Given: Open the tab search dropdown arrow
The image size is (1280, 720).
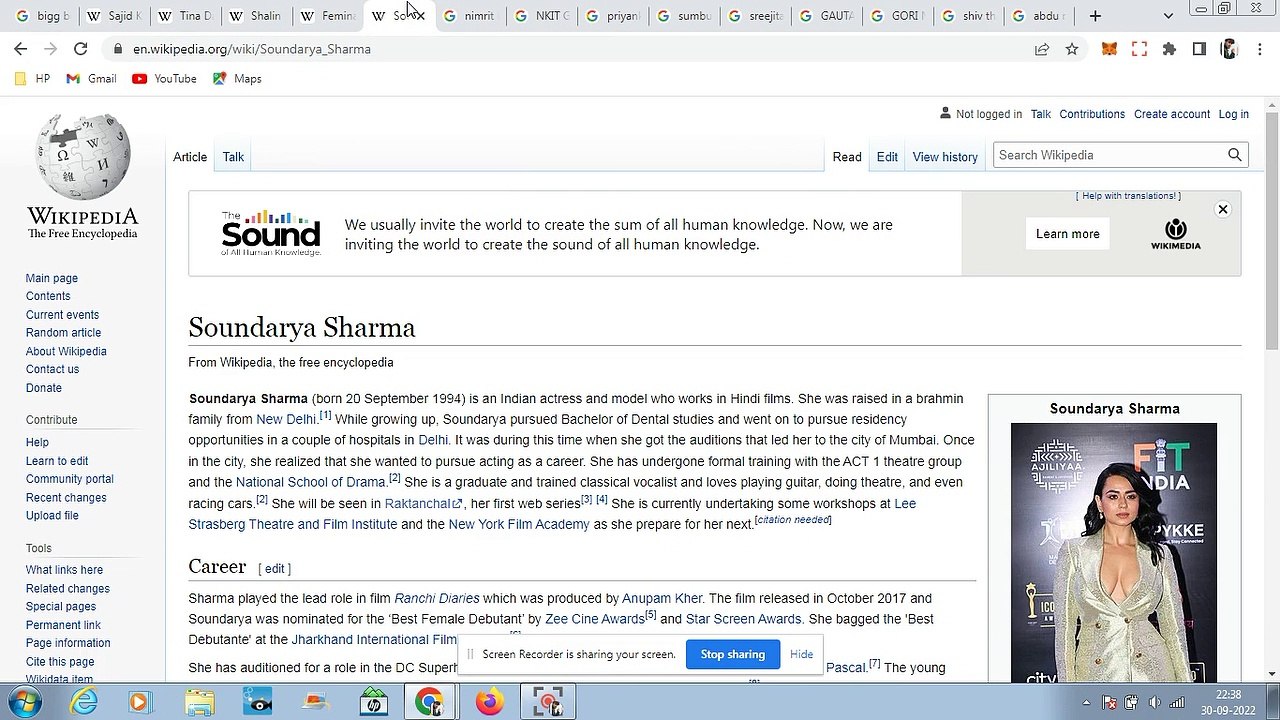Looking at the screenshot, I should [1168, 16].
